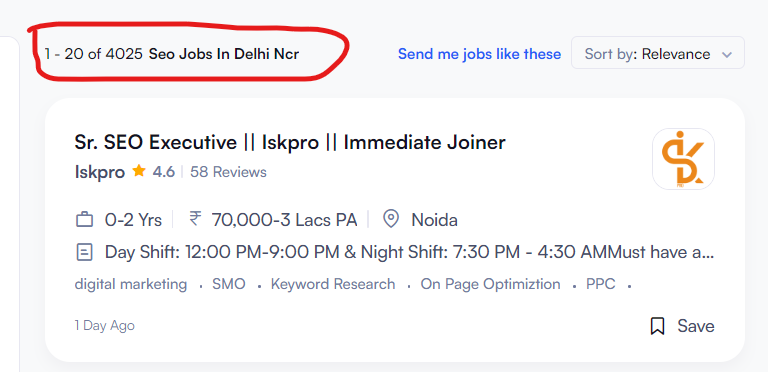Click the job description document icon
Image resolution: width=768 pixels, height=372 pixels.
pyautogui.click(x=84, y=253)
